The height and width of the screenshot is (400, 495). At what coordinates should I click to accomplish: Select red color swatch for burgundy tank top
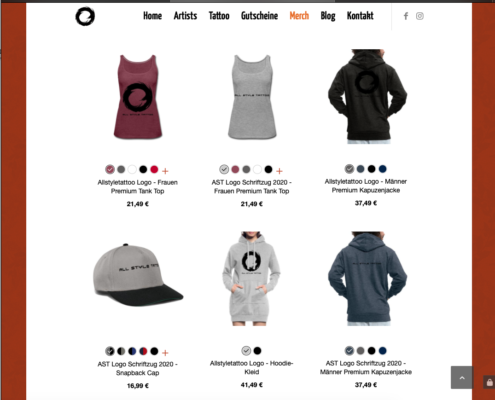154,169
